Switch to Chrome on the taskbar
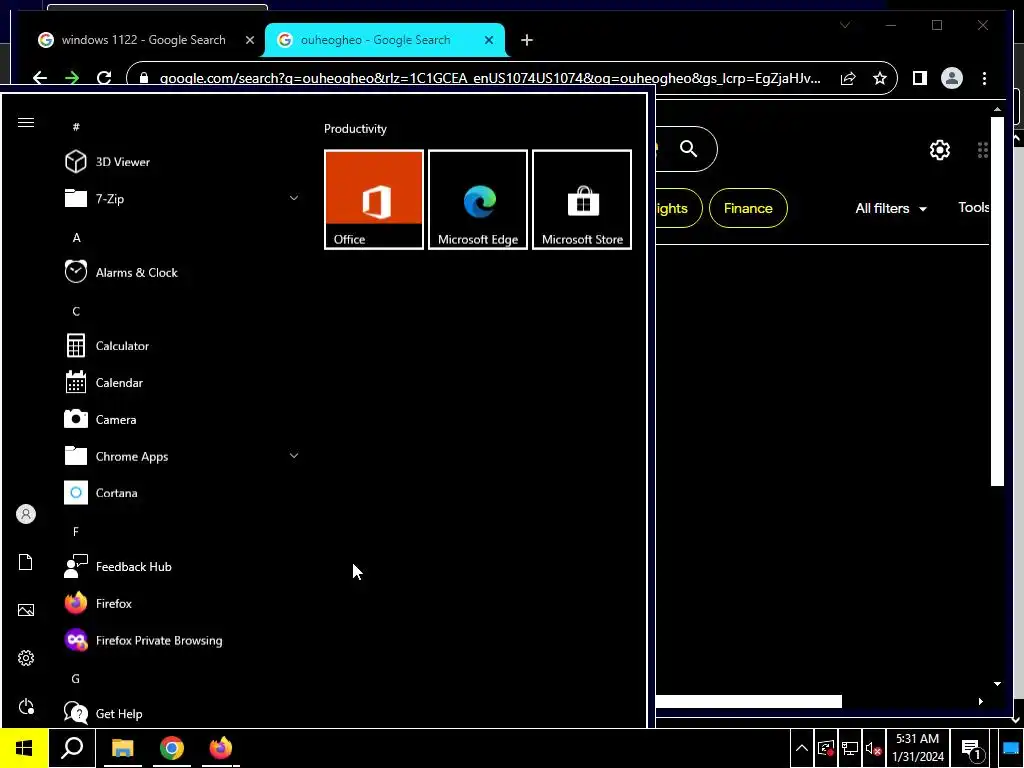Image resolution: width=1024 pixels, height=768 pixels. [172, 748]
